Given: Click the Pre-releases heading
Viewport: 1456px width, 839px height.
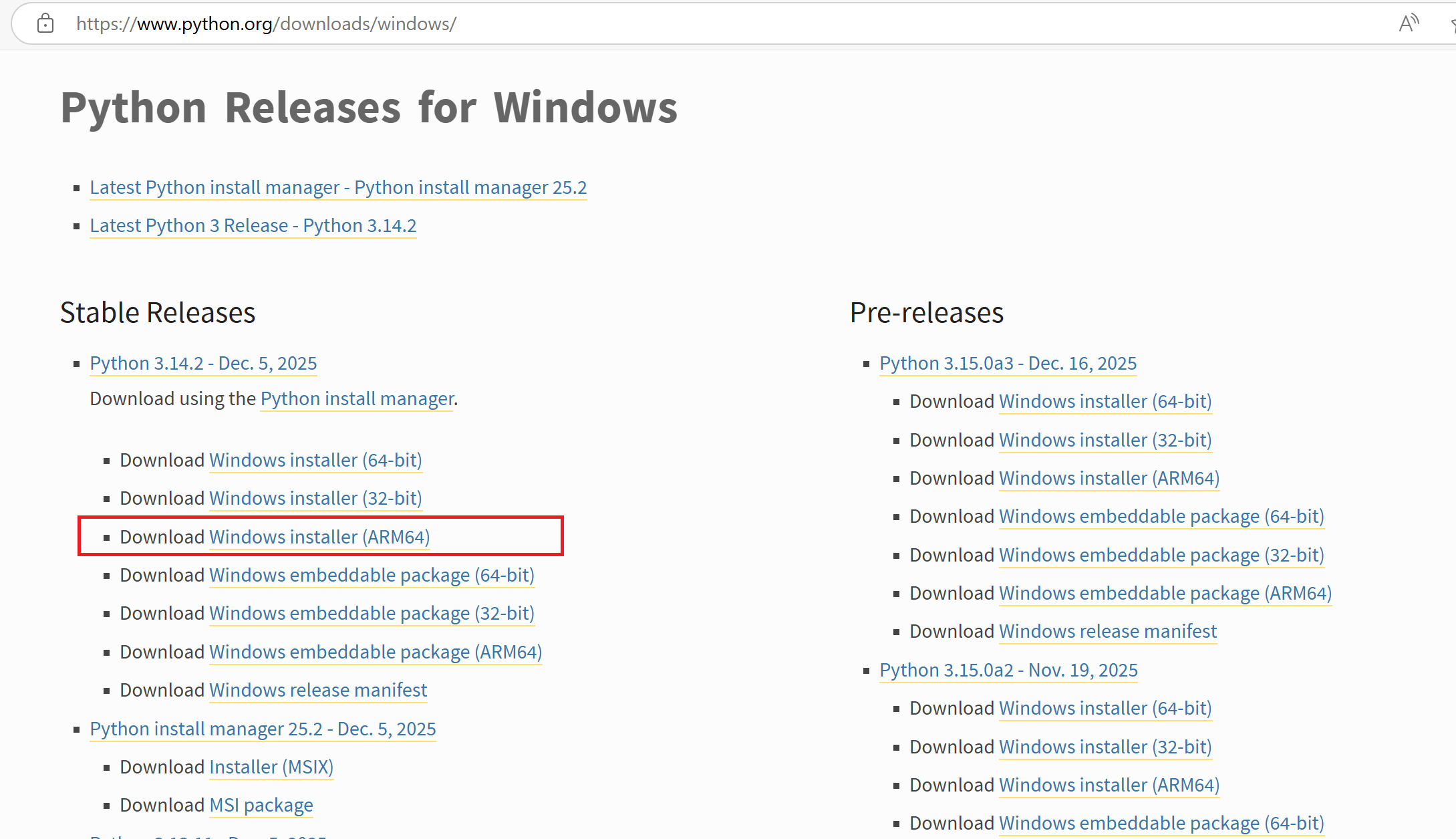Looking at the screenshot, I should [927, 312].
